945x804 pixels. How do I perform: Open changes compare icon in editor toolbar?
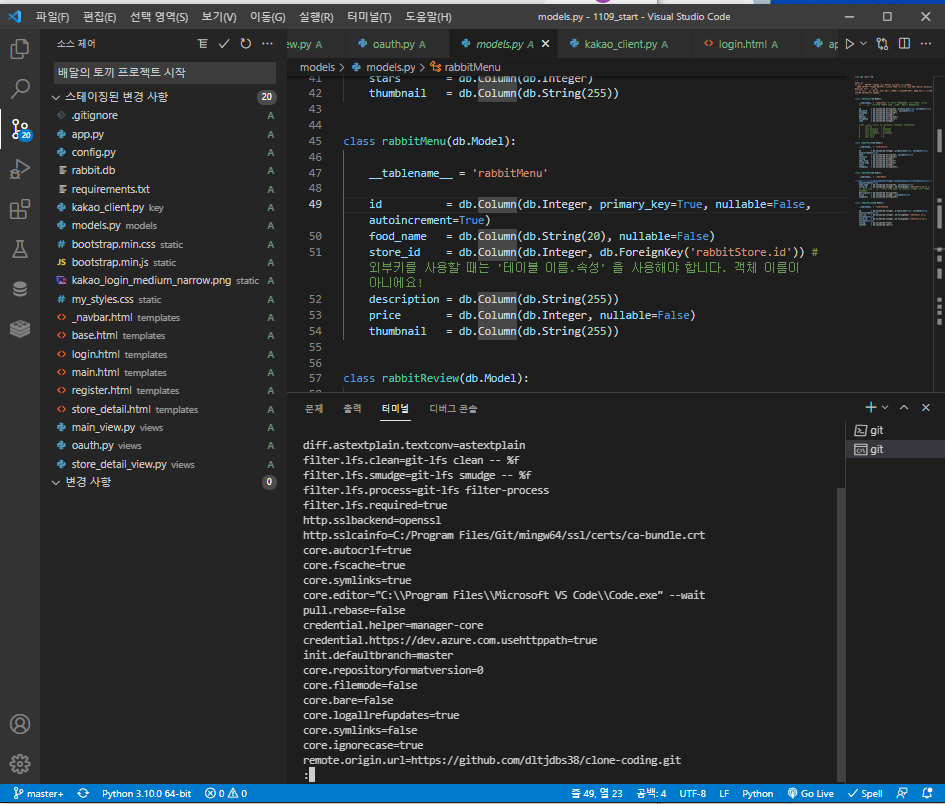click(x=882, y=43)
